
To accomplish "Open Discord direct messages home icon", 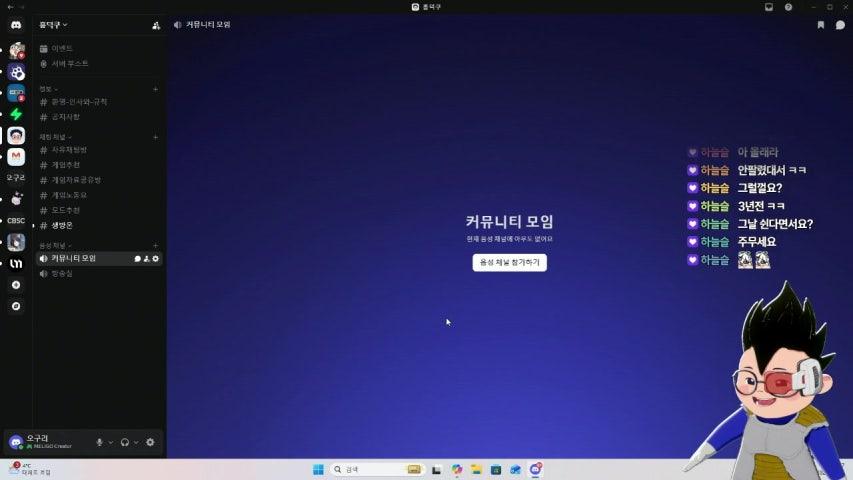I will point(16,25).
